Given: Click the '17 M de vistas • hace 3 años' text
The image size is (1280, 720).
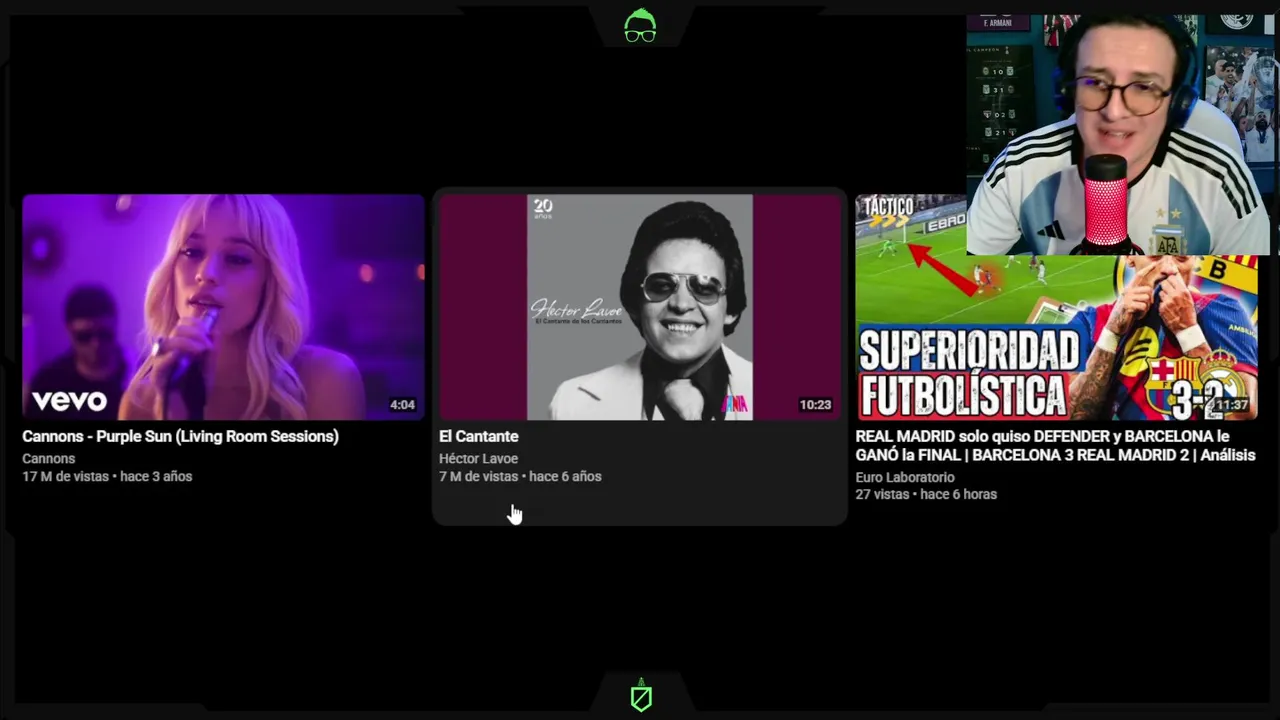Looking at the screenshot, I should (107, 476).
